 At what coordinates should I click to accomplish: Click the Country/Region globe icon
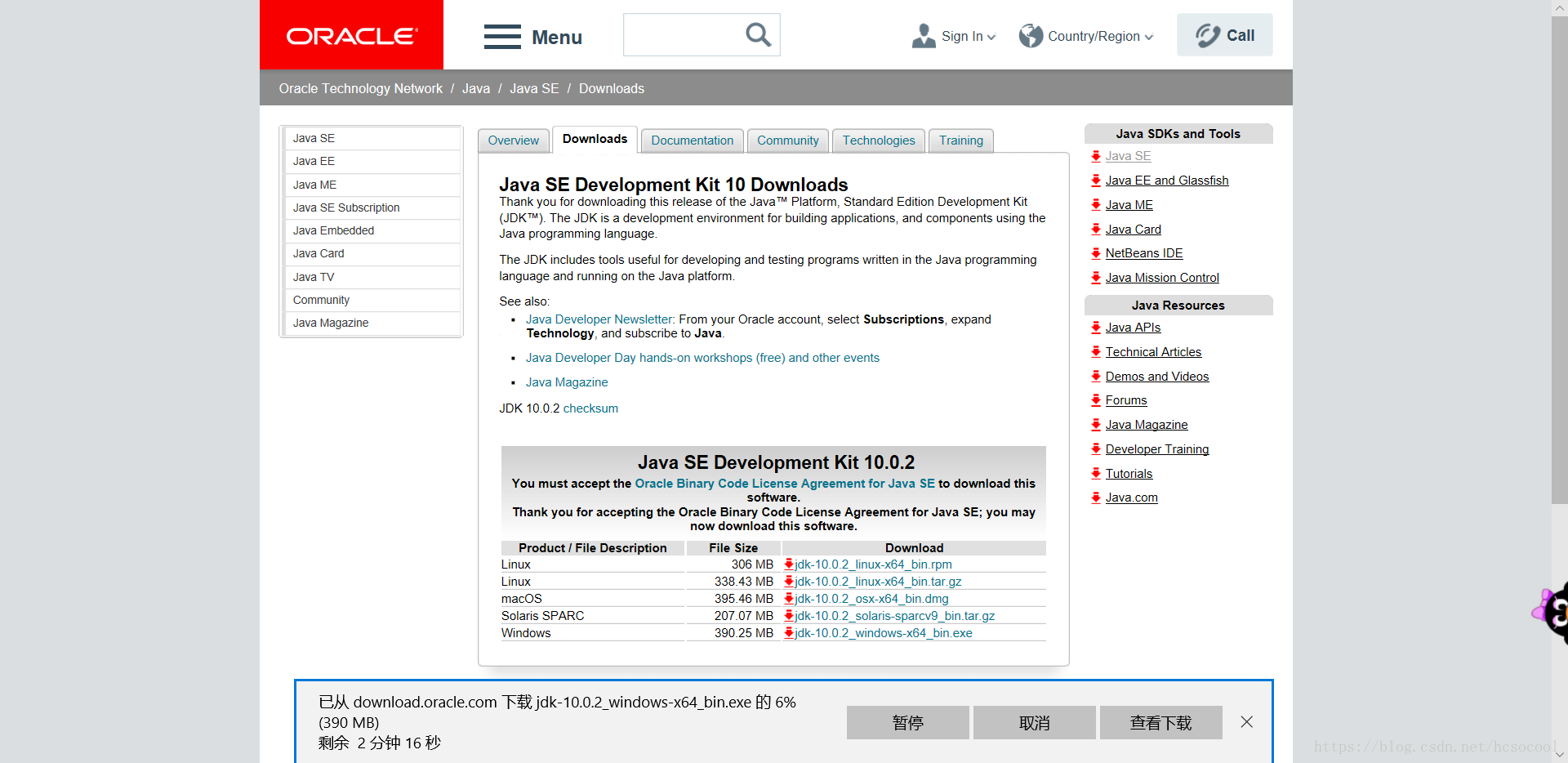tap(1031, 36)
